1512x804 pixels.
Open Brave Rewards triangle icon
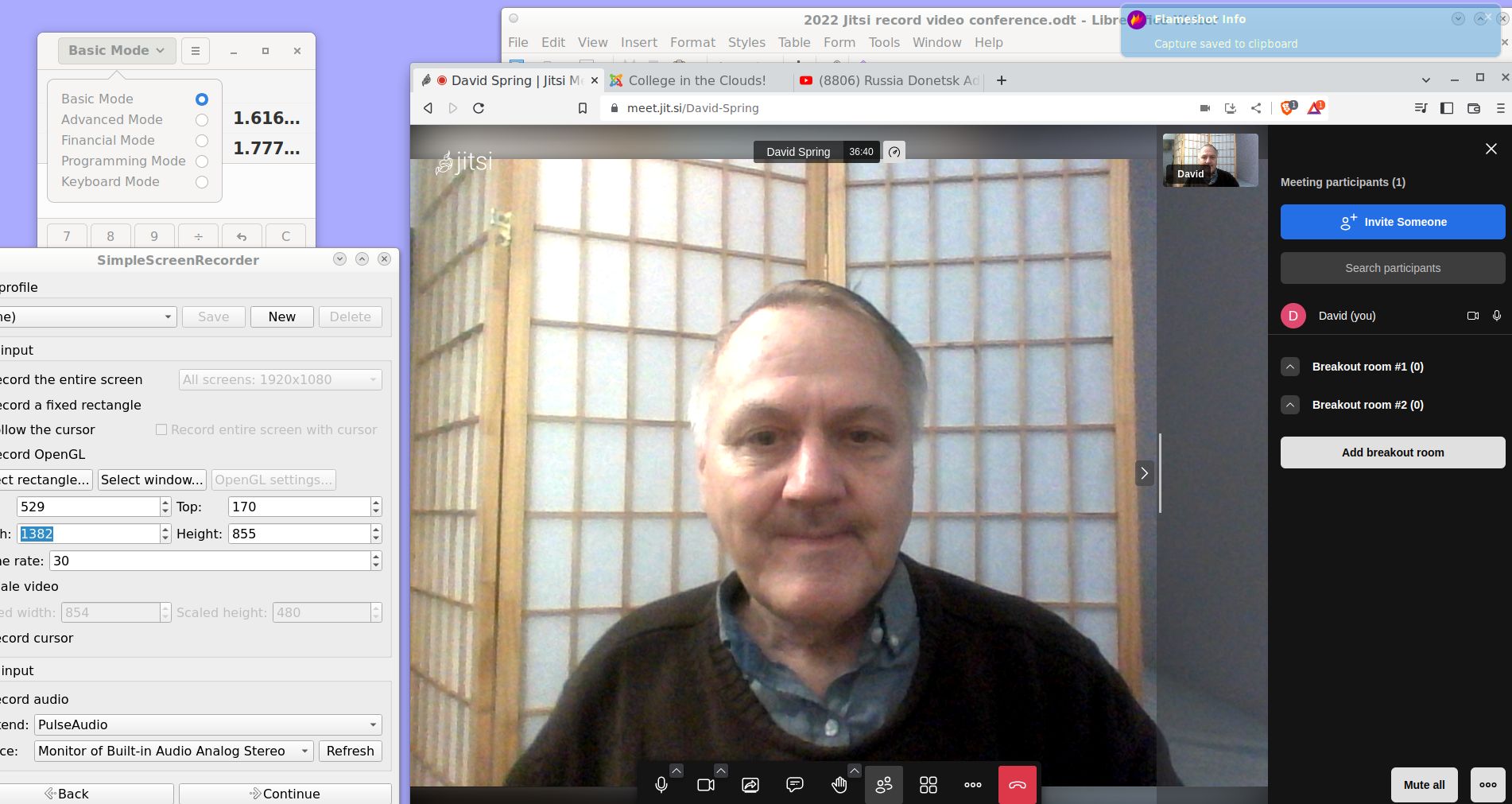pos(1315,108)
